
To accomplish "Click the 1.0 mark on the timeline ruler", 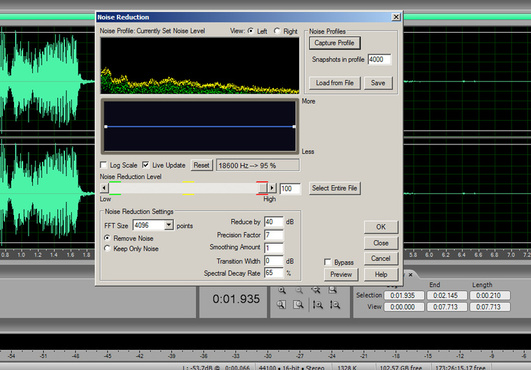I will click(21, 255).
